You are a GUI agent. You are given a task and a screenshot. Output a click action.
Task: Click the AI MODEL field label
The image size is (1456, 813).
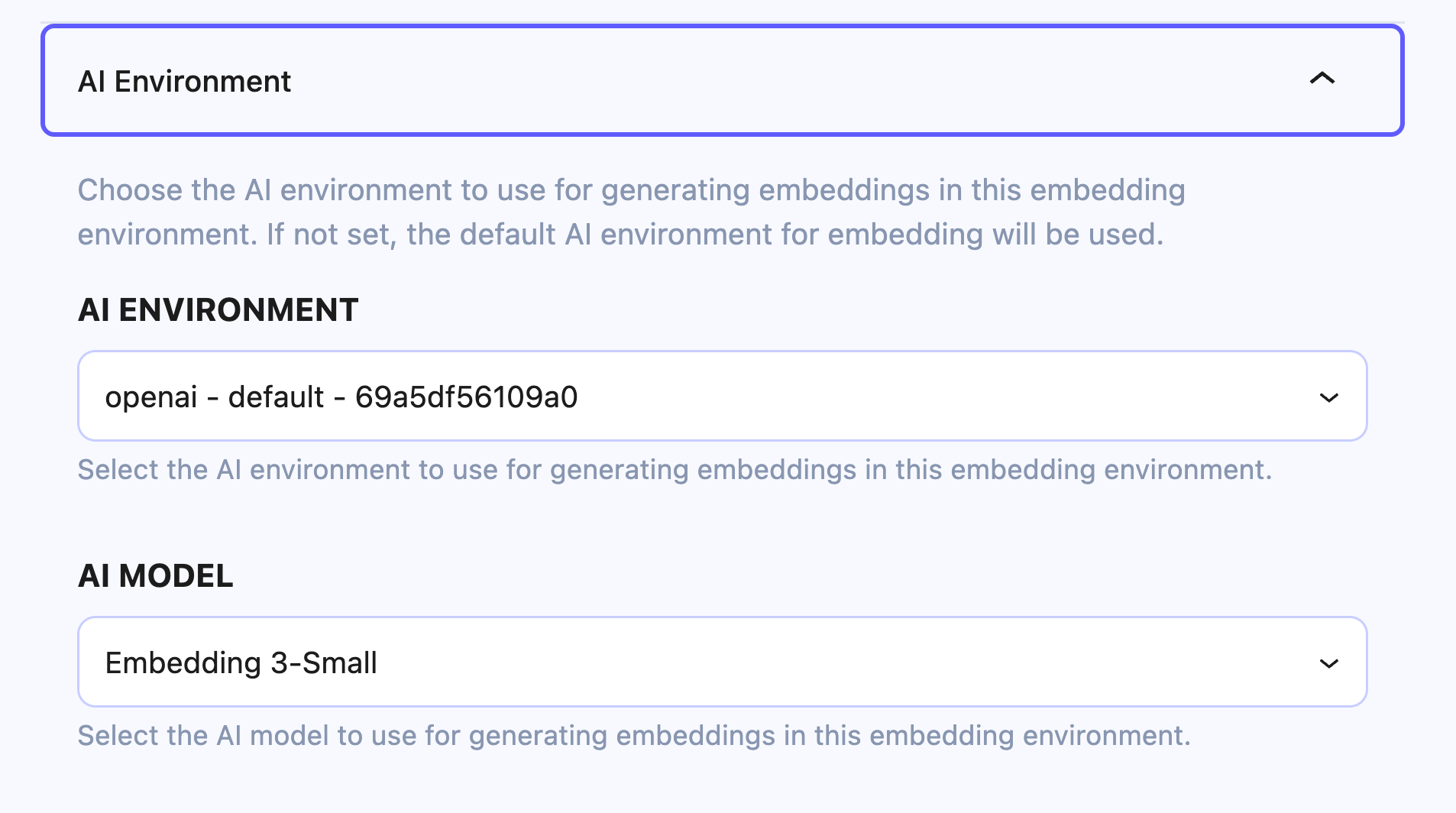pos(155,576)
